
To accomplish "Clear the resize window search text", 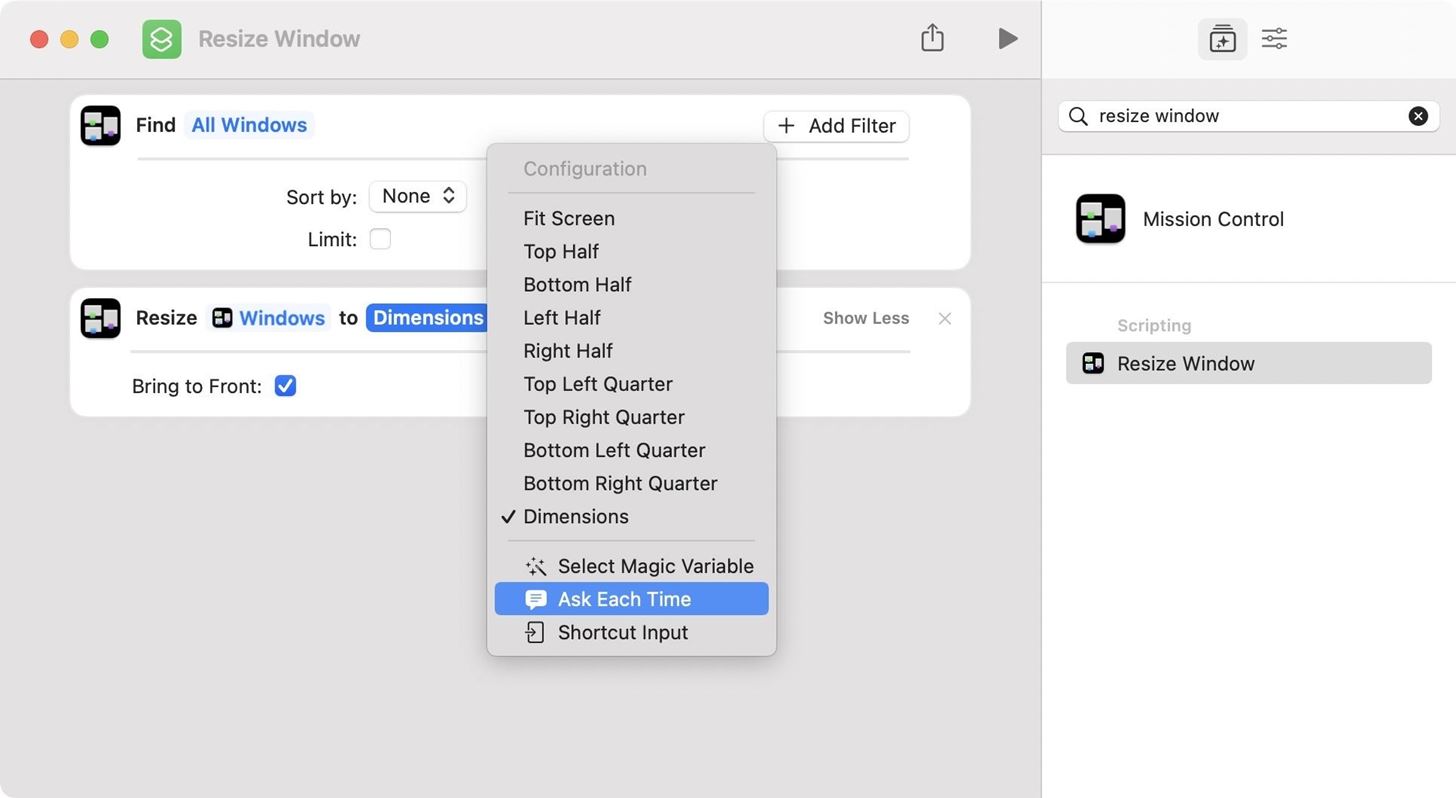I will [1418, 116].
